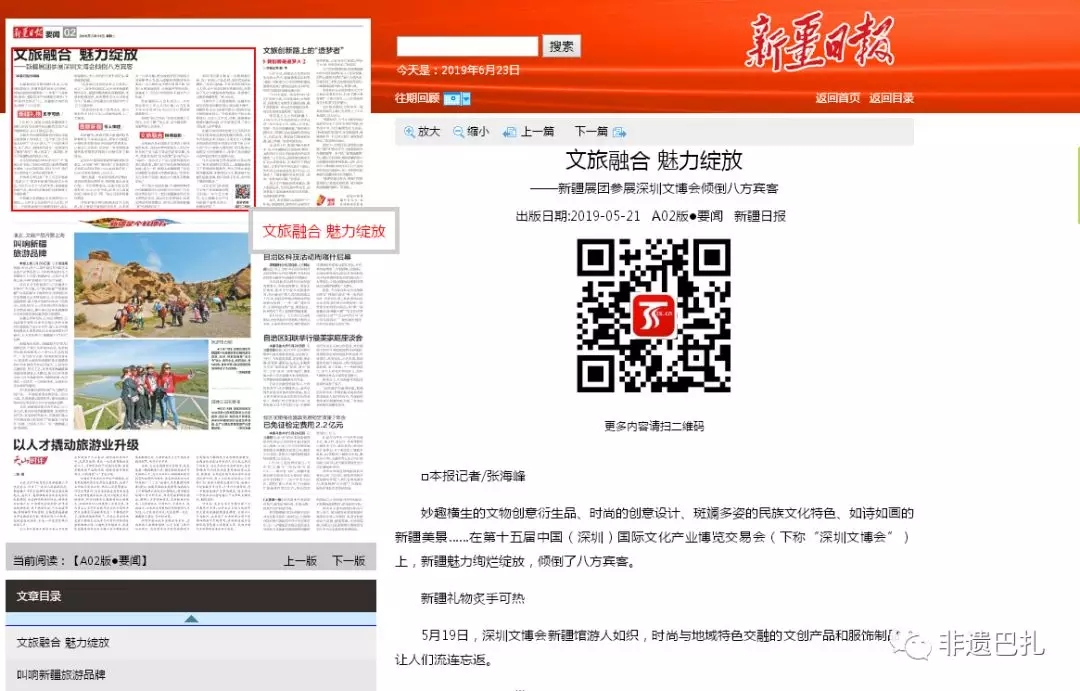Click the 下一篇 next article icon

(619, 132)
